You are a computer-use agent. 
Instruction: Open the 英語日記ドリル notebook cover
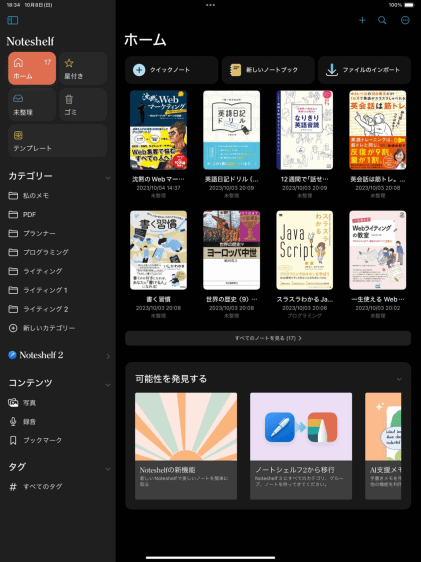[231, 130]
